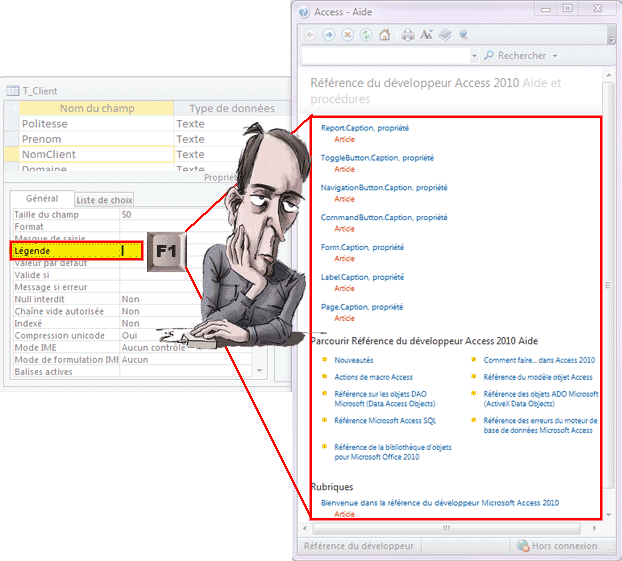Screen dimensions: 622x561
Task: Click the Refresh icon in help toolbar
Action: click(365, 35)
